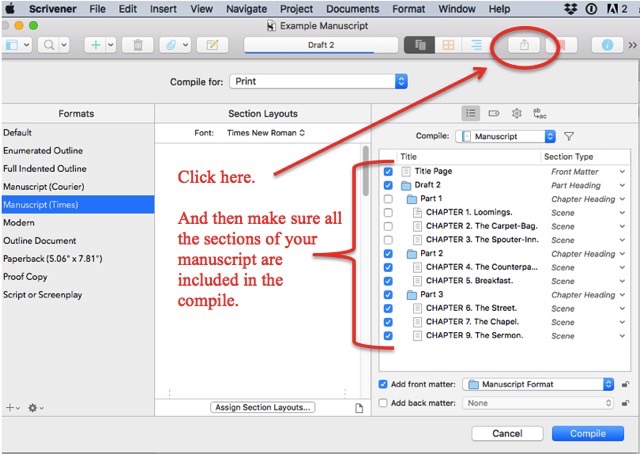
Task: Click lock icon next to back matter
Action: pyautogui.click(x=625, y=403)
